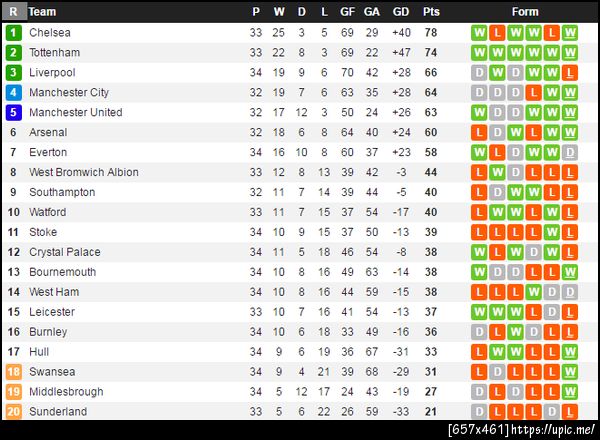Open Chelsea's most recent underlined form result
This screenshot has width=600, height=440.
[x=570, y=32]
